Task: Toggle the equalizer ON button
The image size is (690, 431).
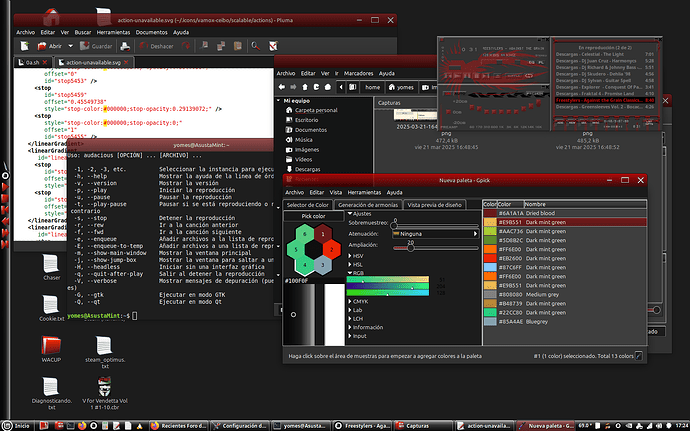Action: [x=448, y=94]
